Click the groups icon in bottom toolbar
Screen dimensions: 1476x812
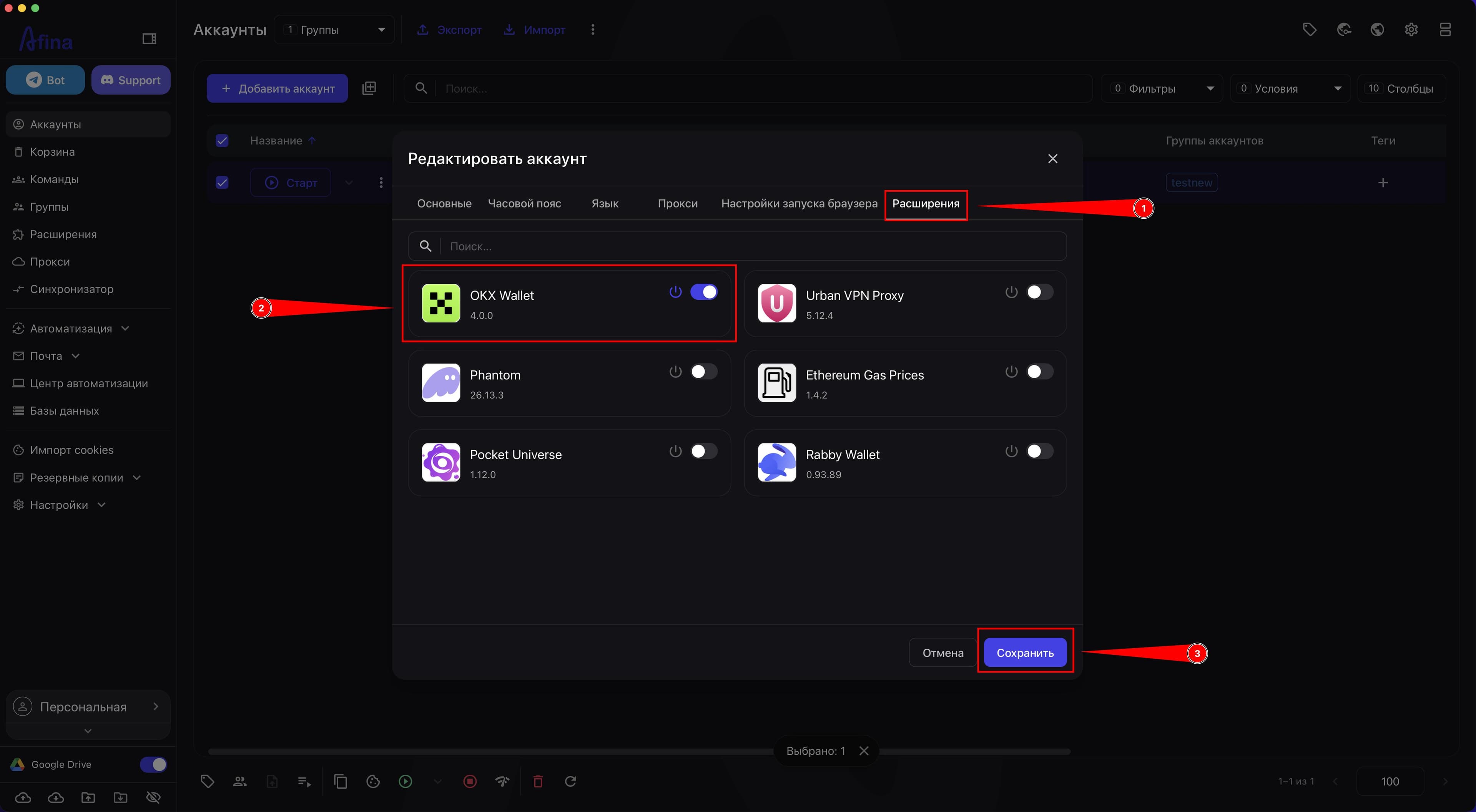(x=239, y=781)
